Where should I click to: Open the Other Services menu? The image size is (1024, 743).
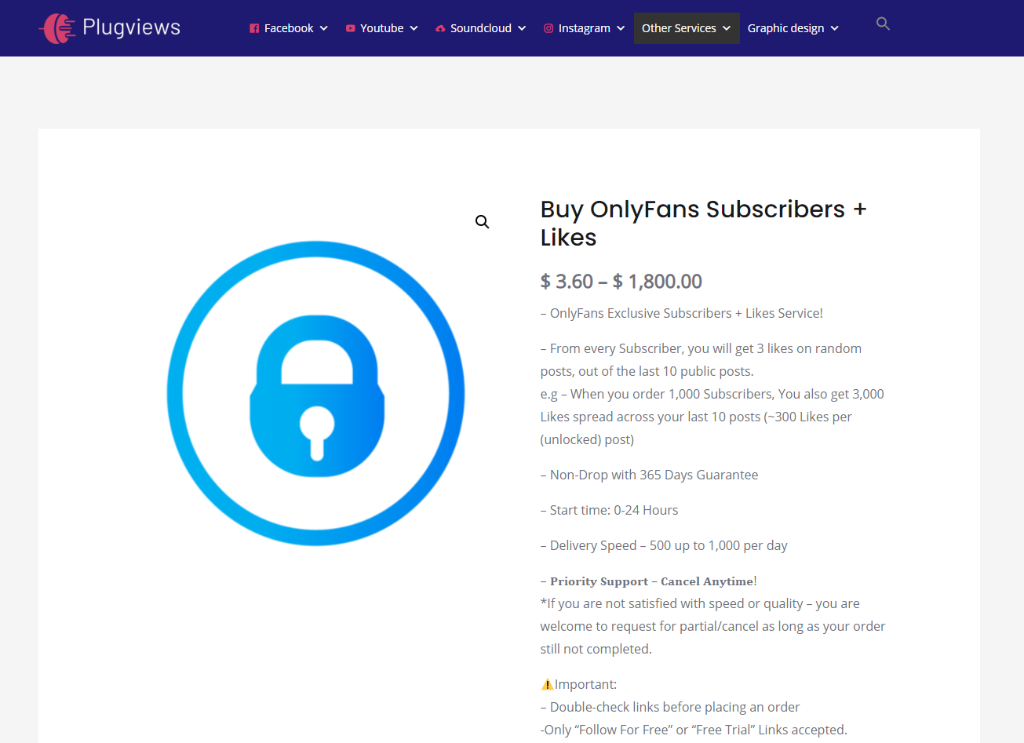pos(686,28)
